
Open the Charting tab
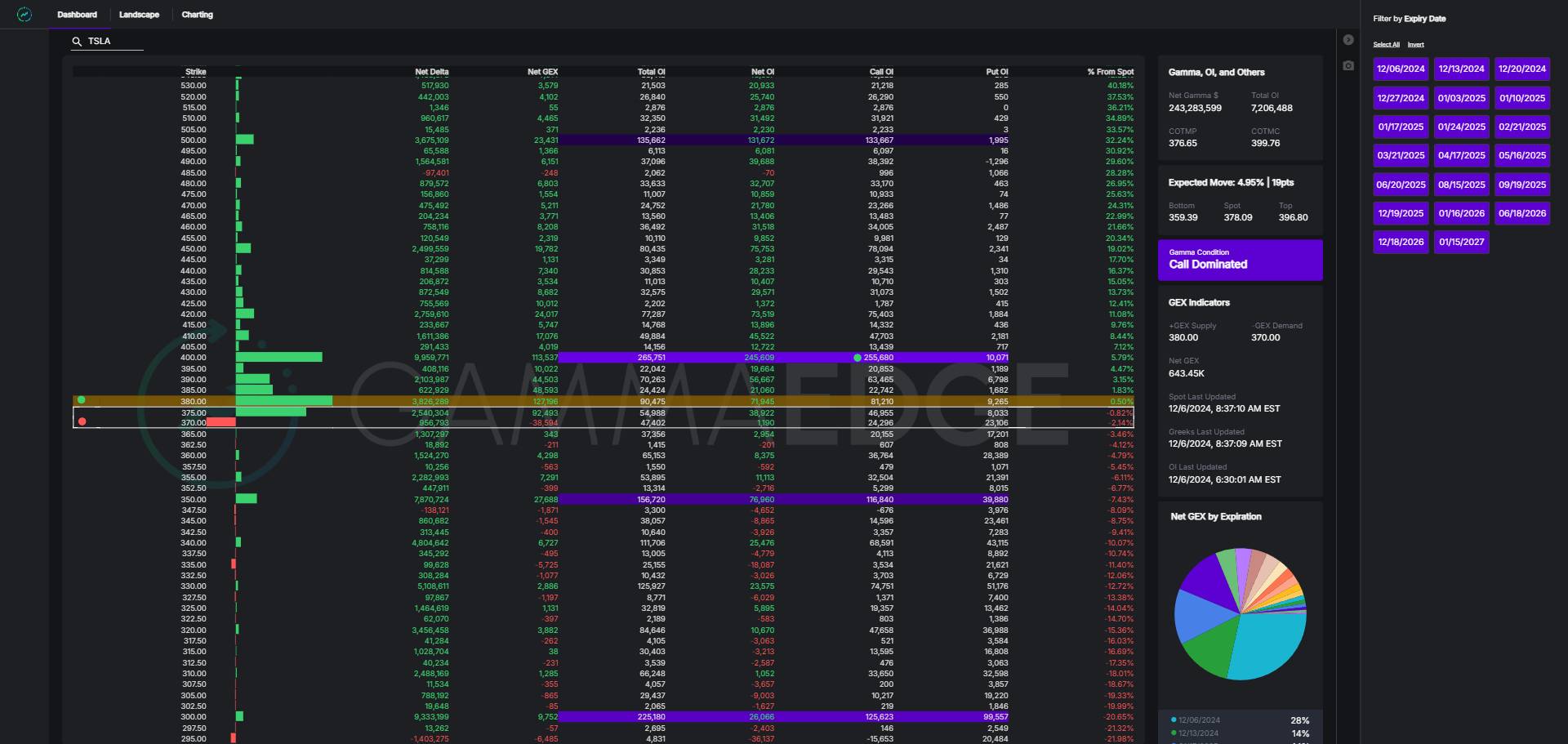[x=197, y=15]
